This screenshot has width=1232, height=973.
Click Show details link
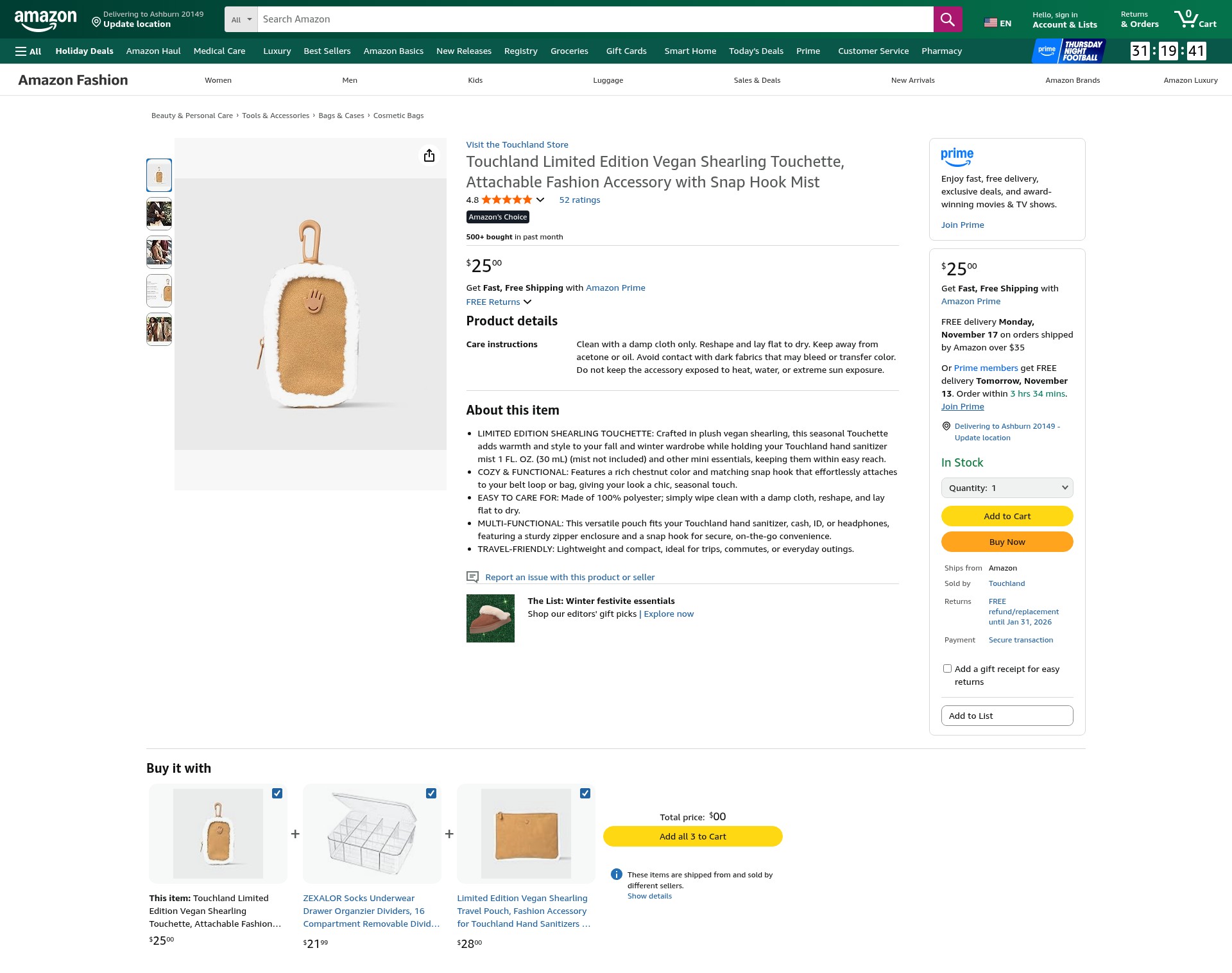649,896
